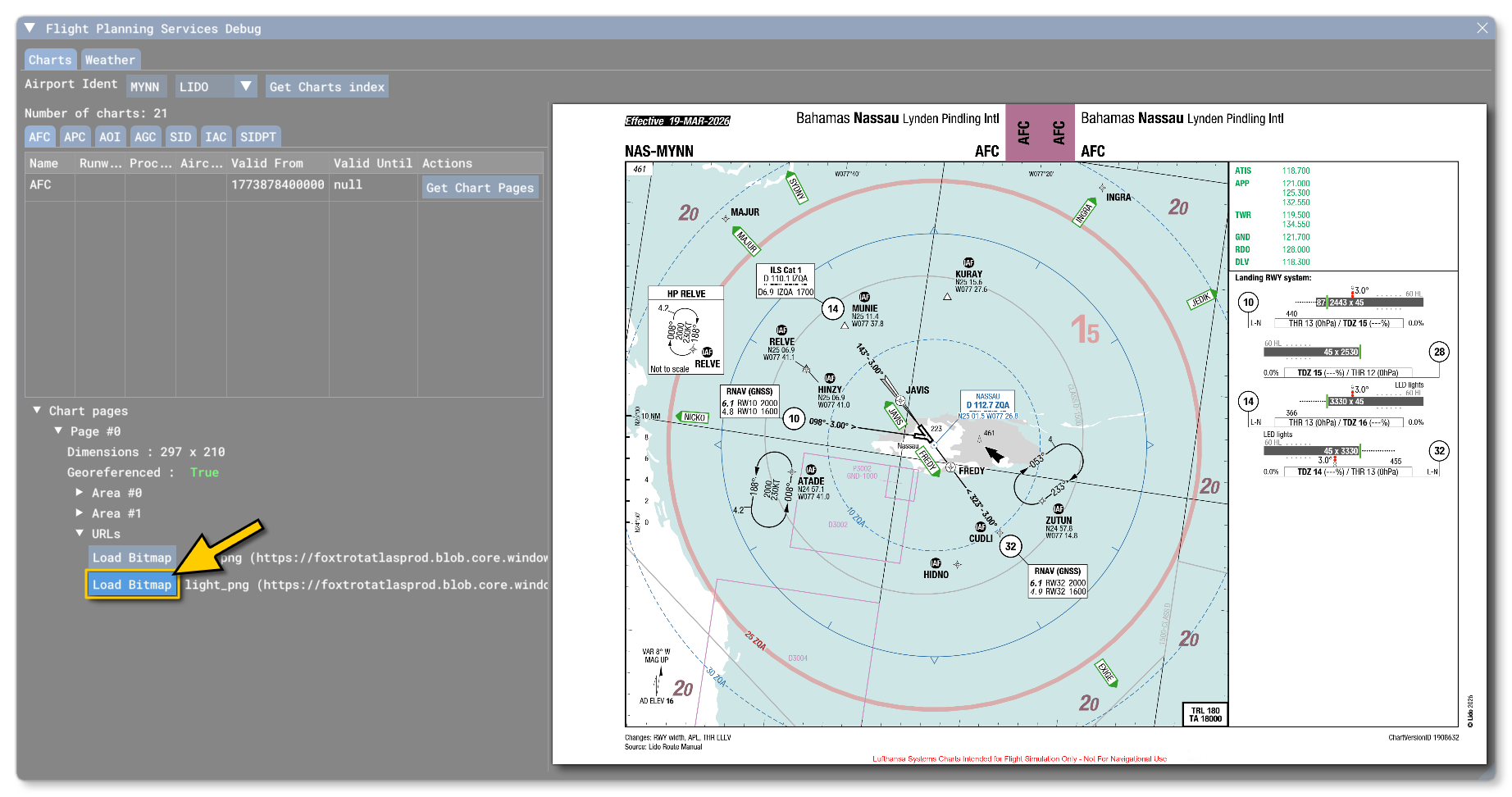Collapse the URLs node
The width and height of the screenshot is (1512, 797).
coord(80,533)
